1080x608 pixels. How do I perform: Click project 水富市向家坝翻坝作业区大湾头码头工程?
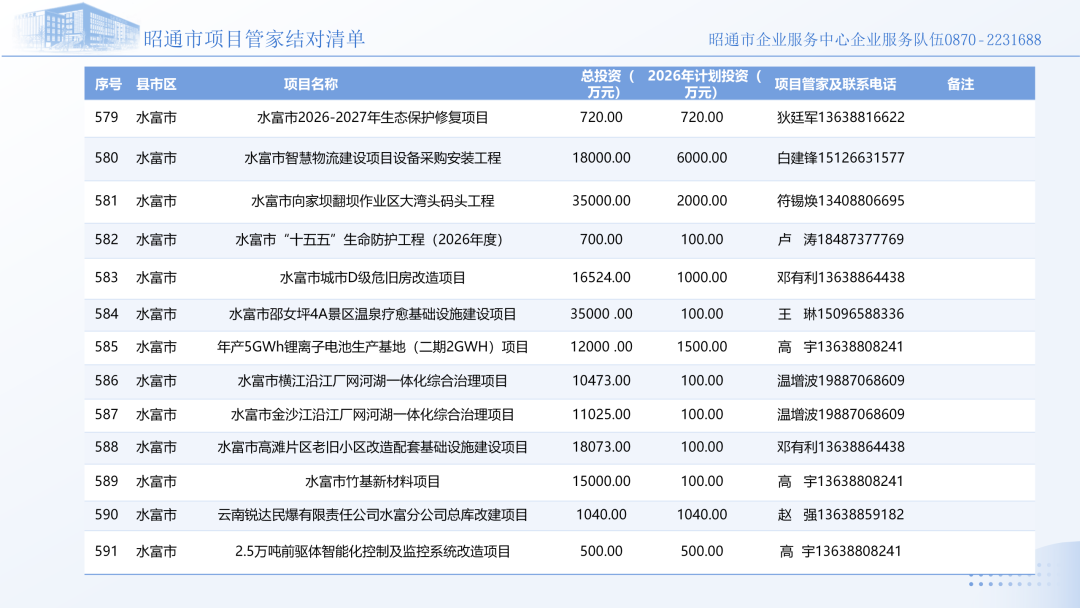click(x=373, y=201)
